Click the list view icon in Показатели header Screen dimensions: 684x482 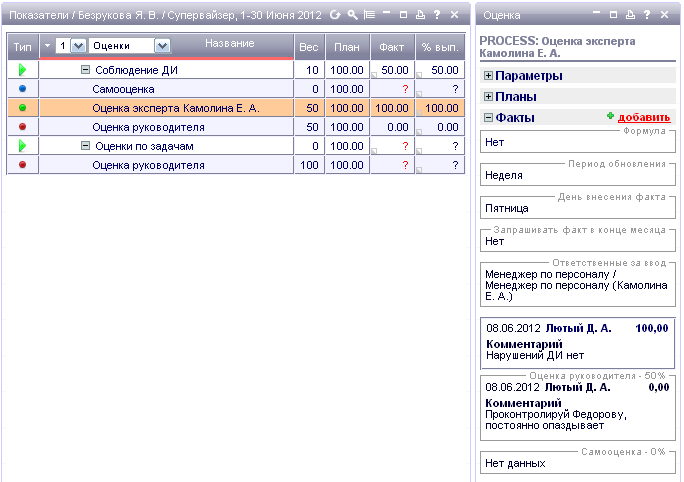[x=369, y=15]
